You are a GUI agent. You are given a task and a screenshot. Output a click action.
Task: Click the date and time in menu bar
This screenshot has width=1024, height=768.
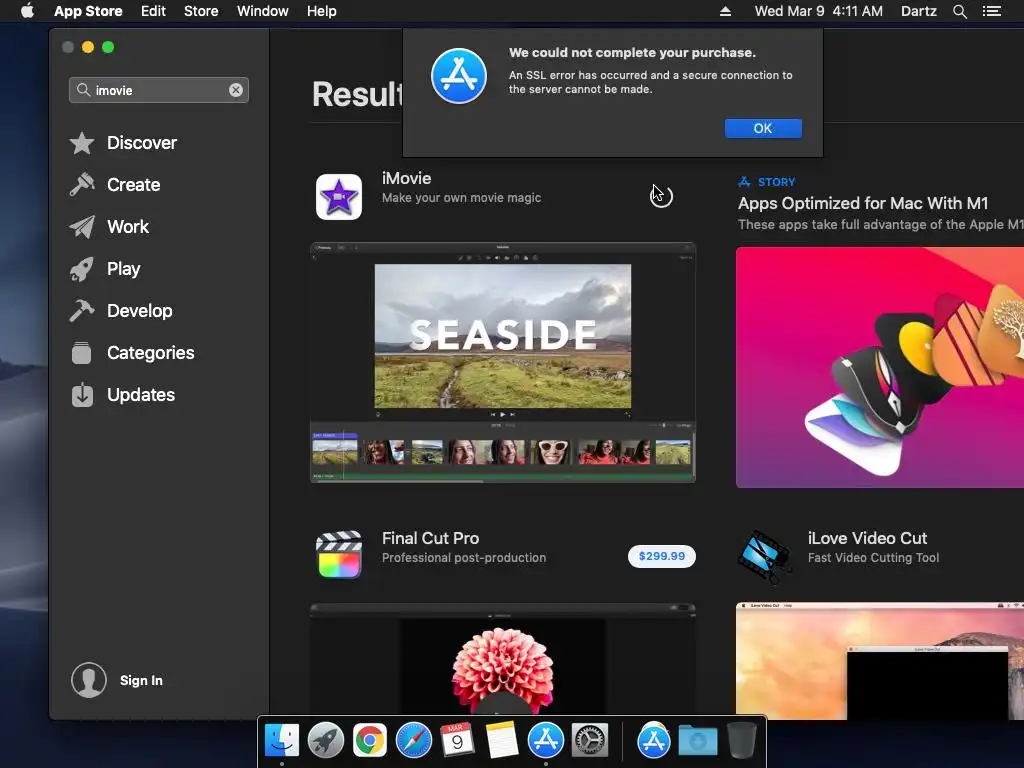[818, 11]
